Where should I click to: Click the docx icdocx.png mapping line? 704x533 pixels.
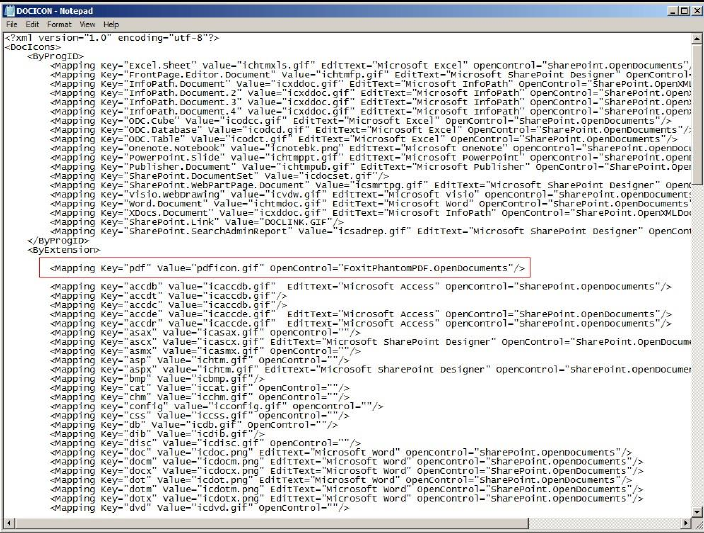(346, 471)
